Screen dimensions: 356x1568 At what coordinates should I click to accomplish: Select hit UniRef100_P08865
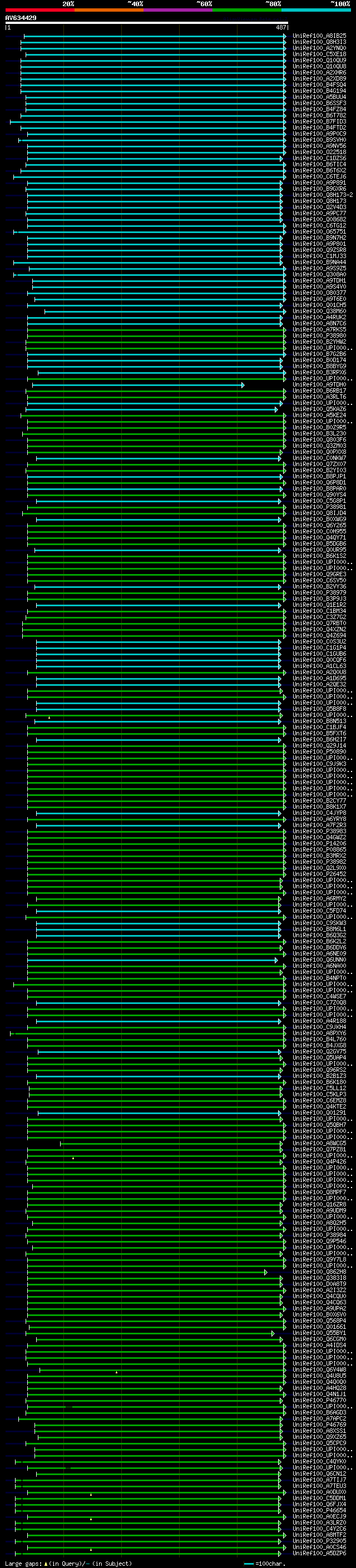pos(319,850)
